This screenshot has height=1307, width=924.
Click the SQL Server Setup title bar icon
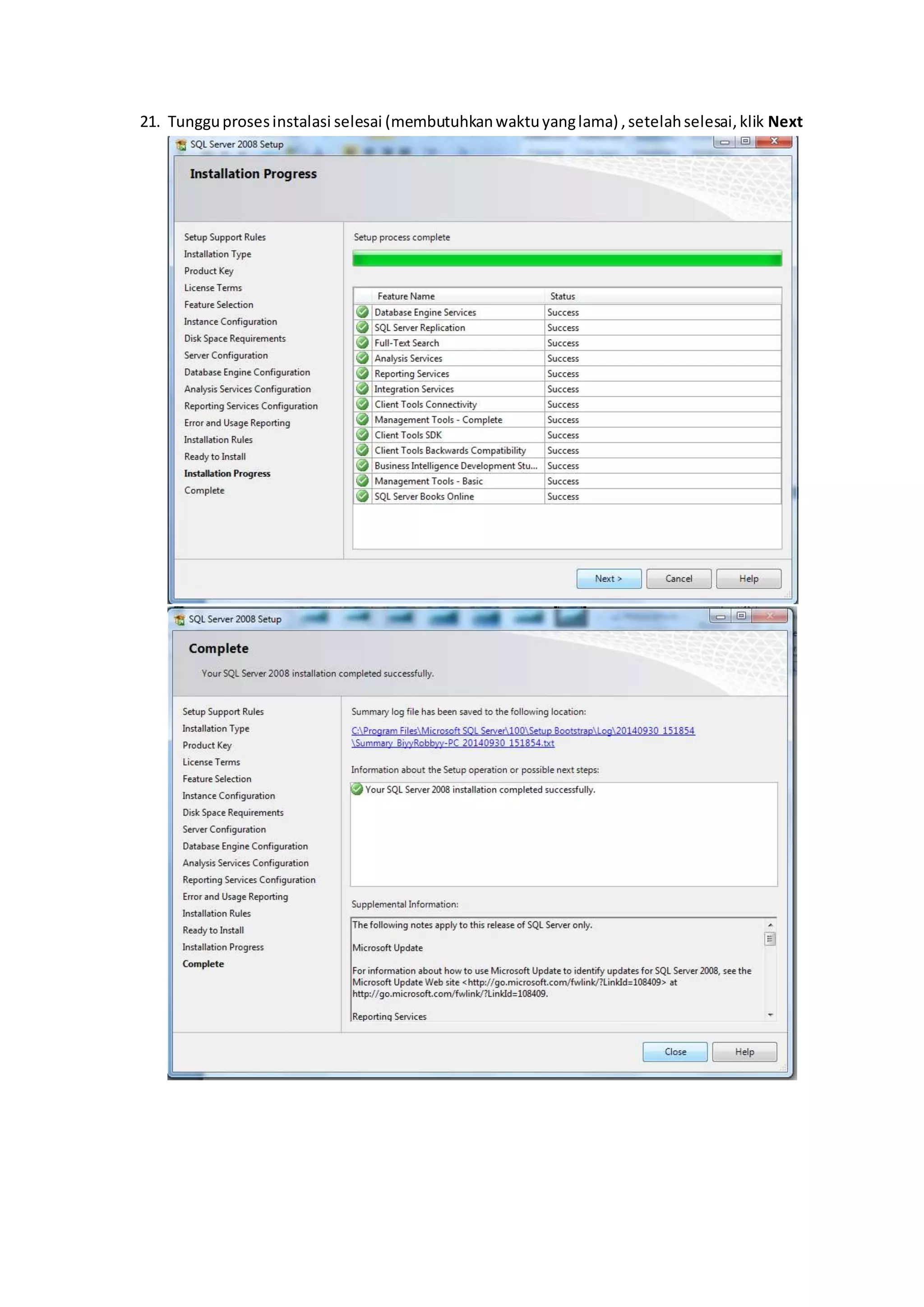(181, 144)
